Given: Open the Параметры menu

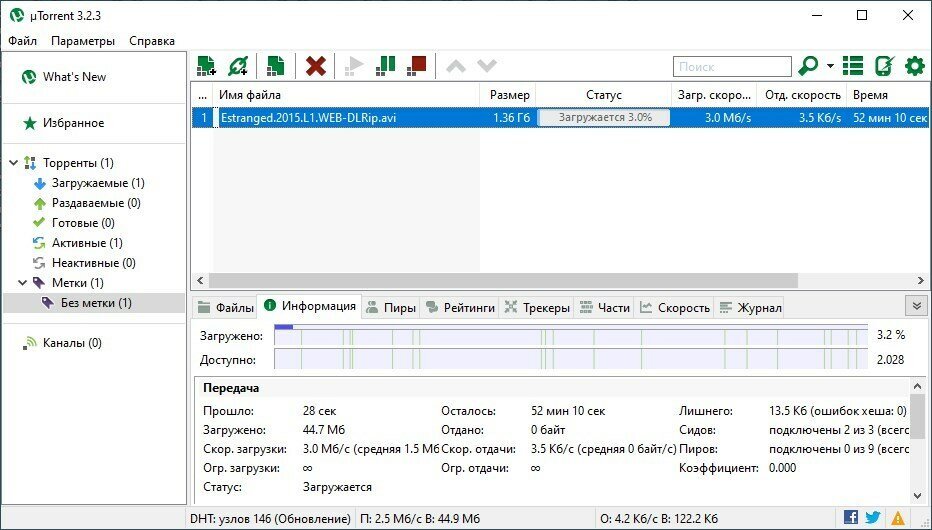Looking at the screenshot, I should click(83, 41).
